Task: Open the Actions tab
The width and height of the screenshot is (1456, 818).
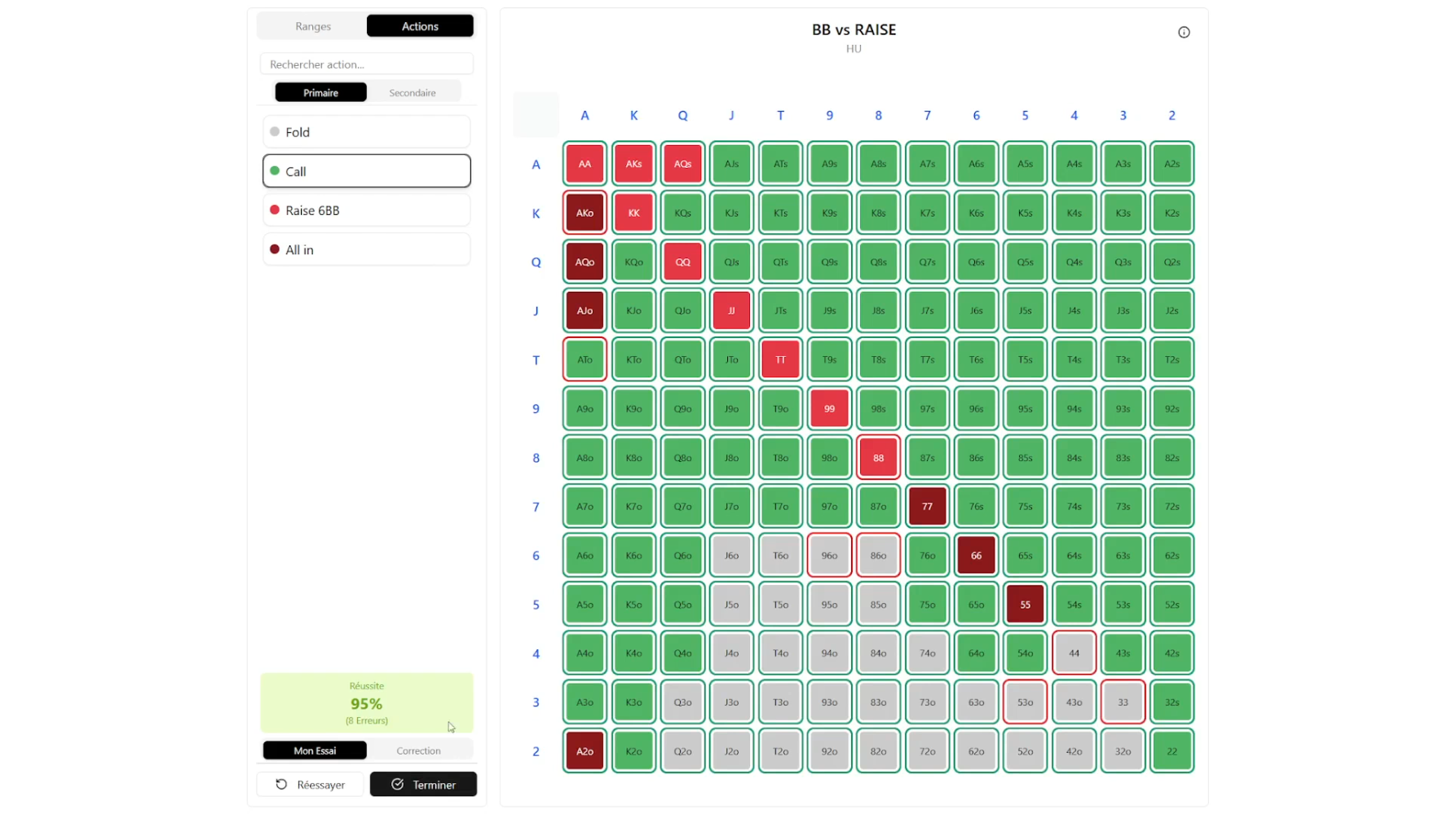Action: point(420,26)
